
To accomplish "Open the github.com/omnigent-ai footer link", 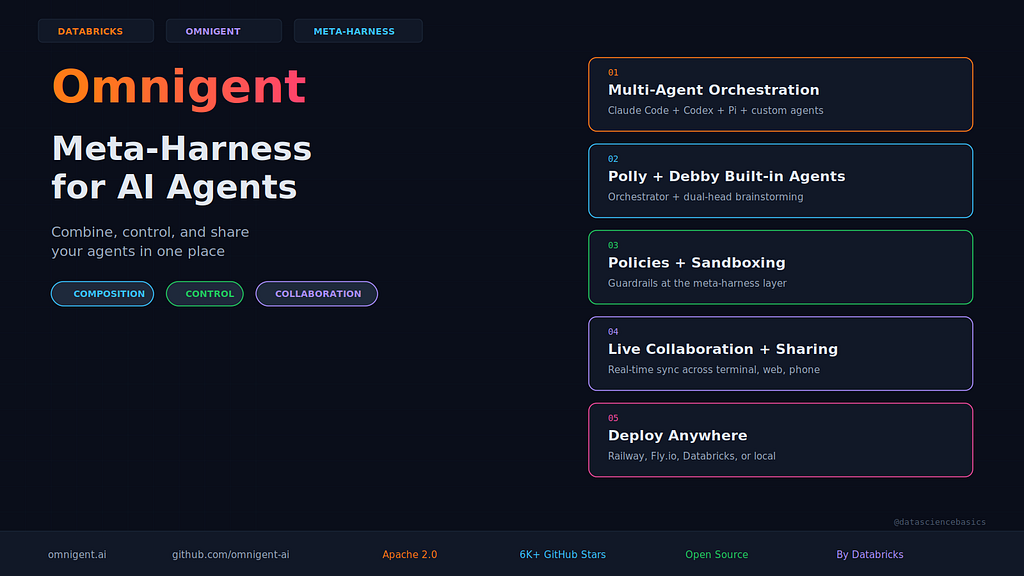I will pos(231,554).
